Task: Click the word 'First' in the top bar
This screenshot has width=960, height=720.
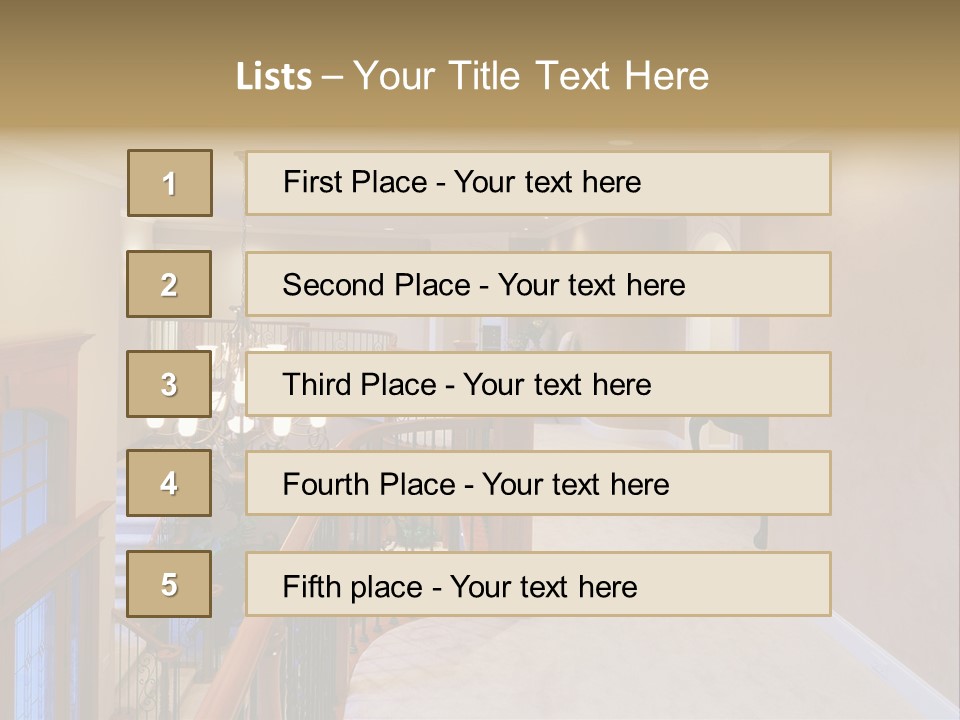Action: pyautogui.click(x=311, y=182)
